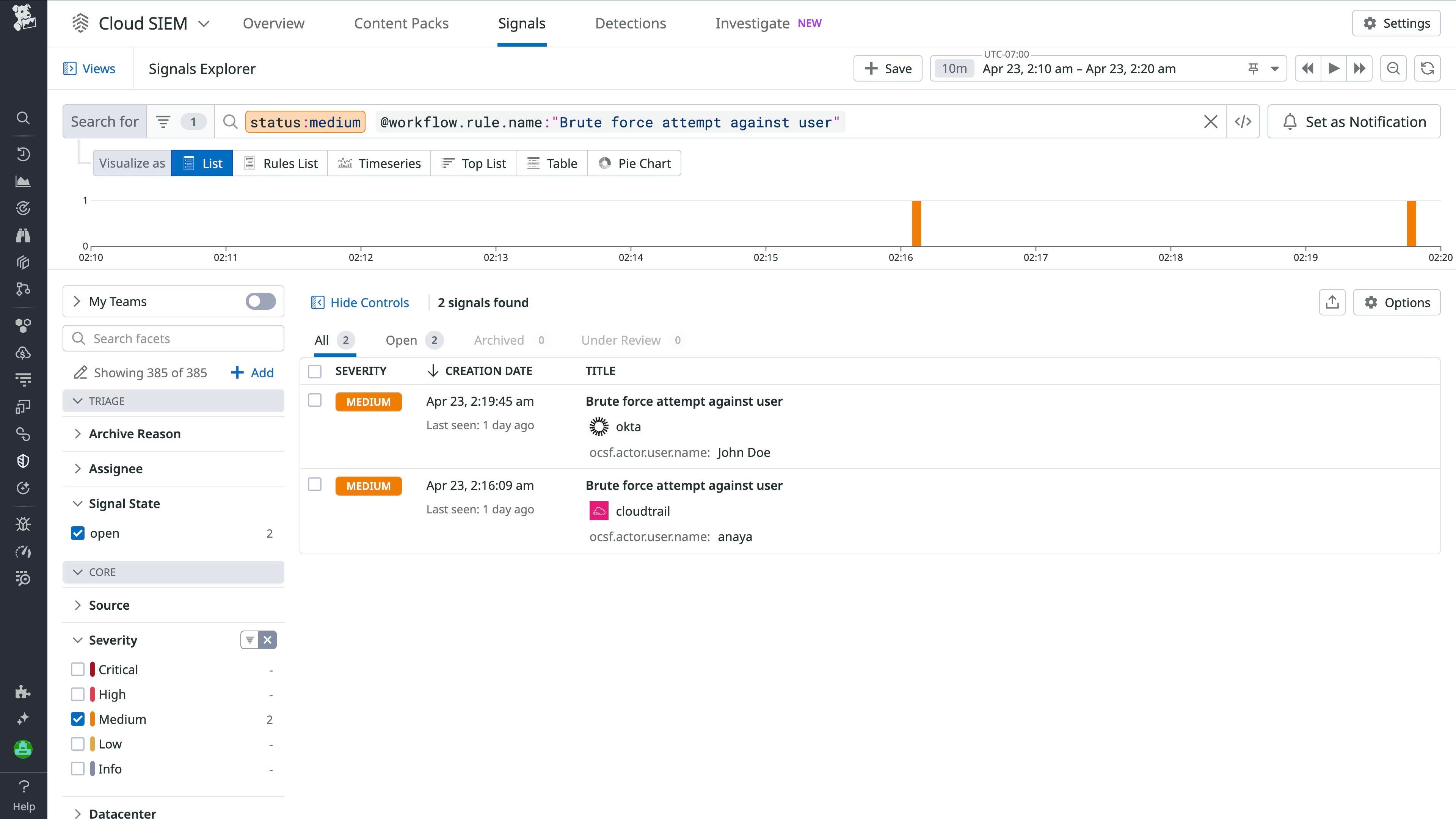The image size is (1456, 819).
Task: Export the signals list using the share icon
Action: [x=1332, y=302]
